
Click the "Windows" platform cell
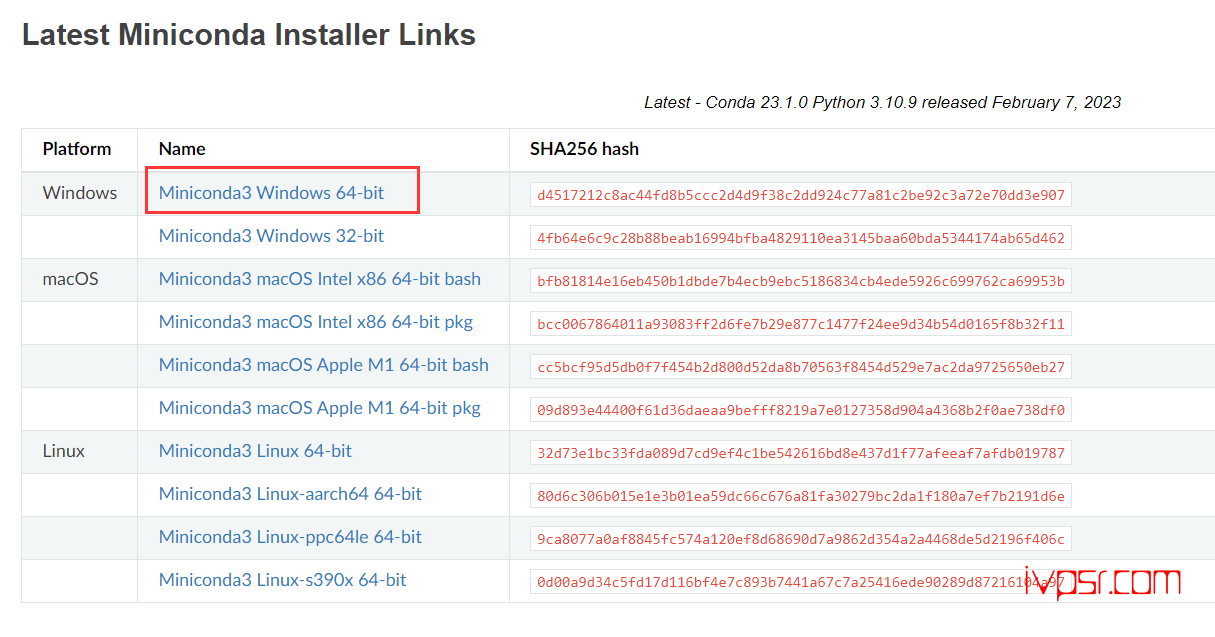(80, 193)
